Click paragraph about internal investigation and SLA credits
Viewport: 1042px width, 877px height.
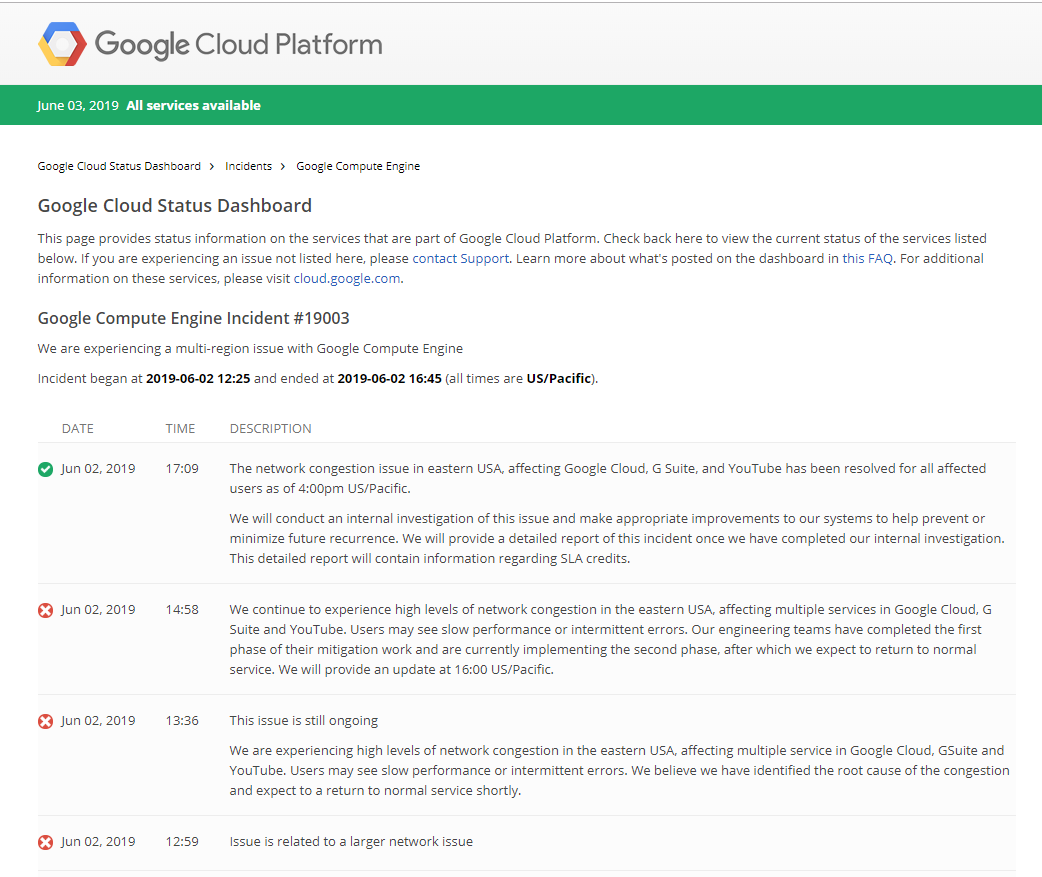(x=617, y=539)
